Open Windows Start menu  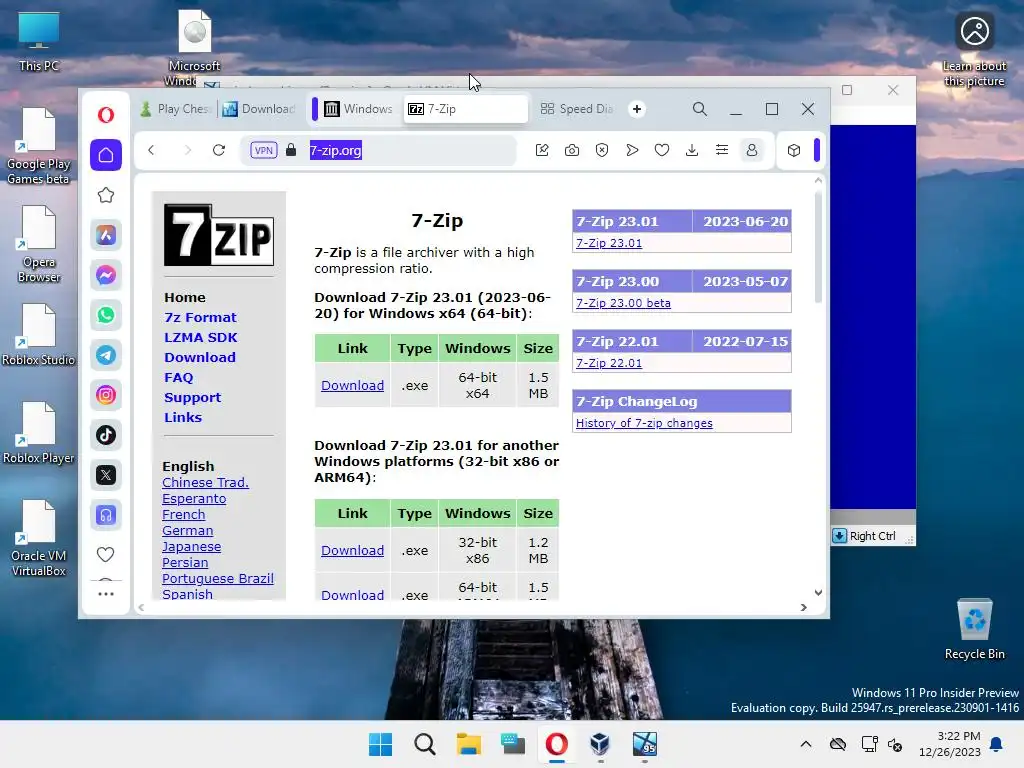381,744
